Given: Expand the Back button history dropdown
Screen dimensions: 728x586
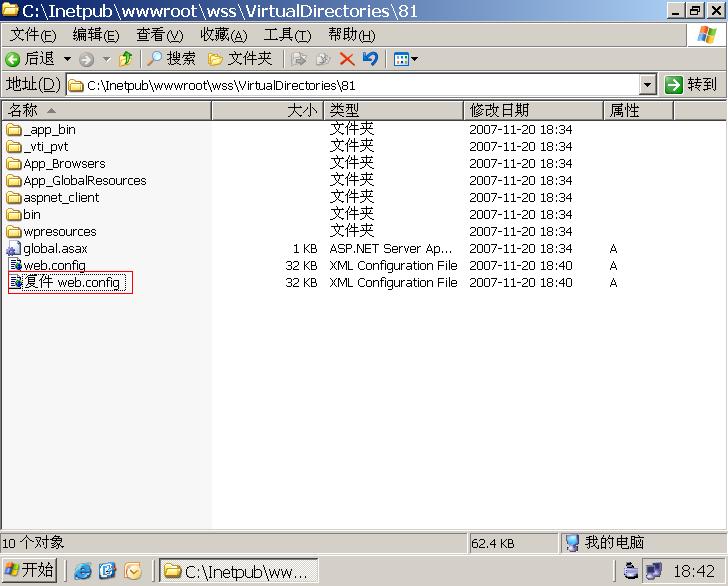Looking at the screenshot, I should tap(67, 59).
